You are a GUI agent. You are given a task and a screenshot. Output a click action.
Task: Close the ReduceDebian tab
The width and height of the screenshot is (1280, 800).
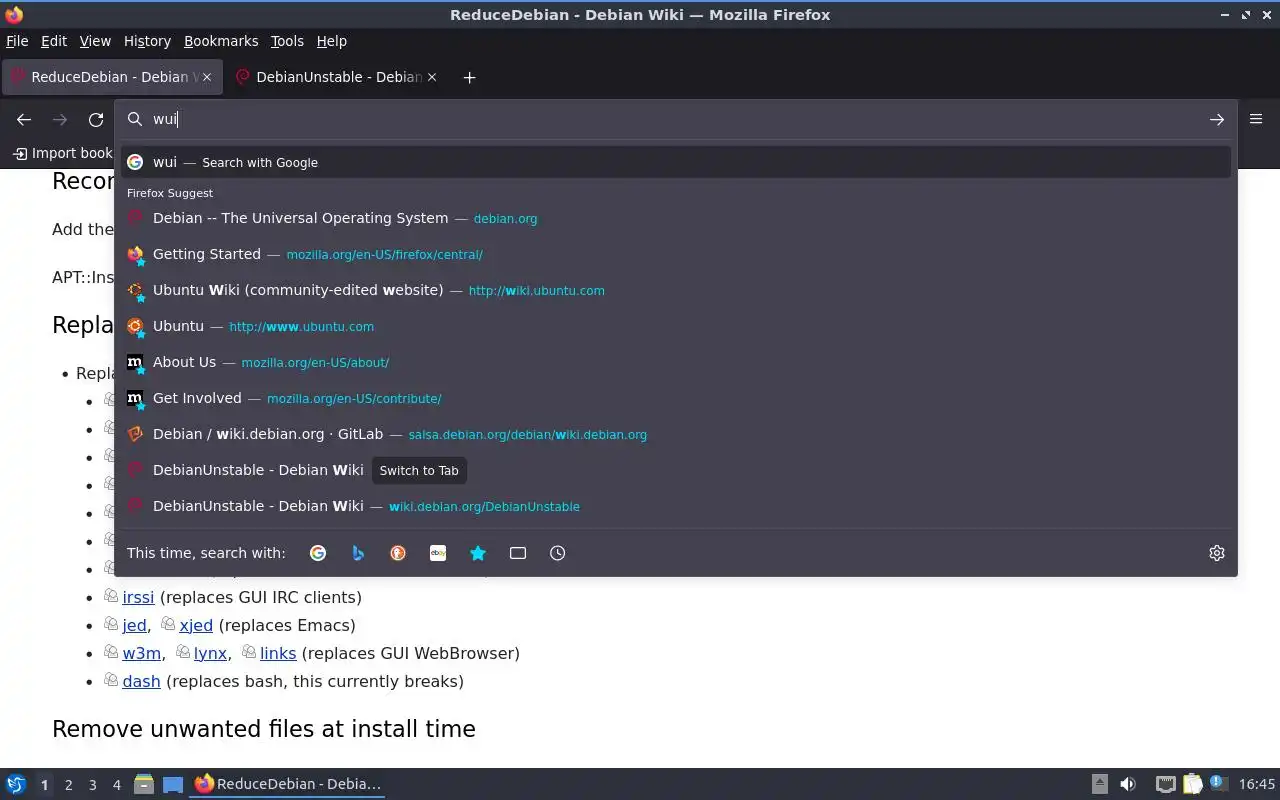point(207,77)
